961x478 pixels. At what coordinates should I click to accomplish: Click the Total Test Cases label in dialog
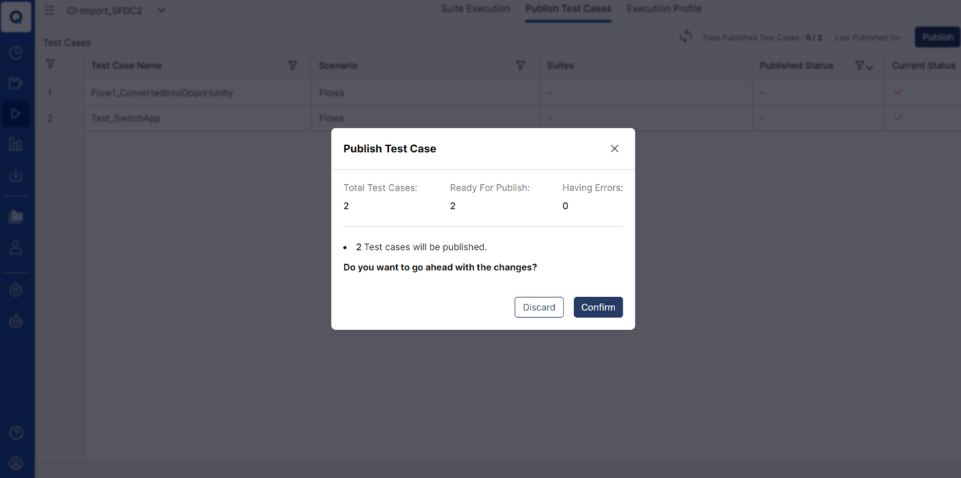click(380, 188)
